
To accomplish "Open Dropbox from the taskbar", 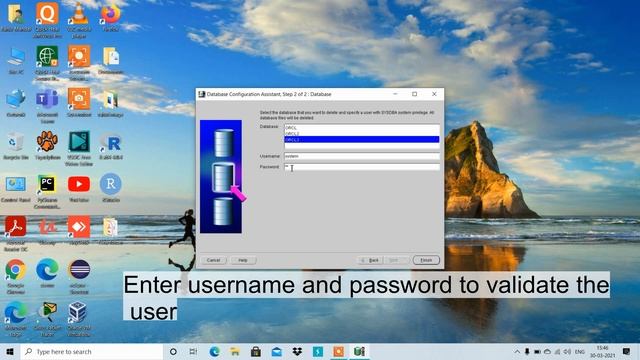I will [x=297, y=351].
